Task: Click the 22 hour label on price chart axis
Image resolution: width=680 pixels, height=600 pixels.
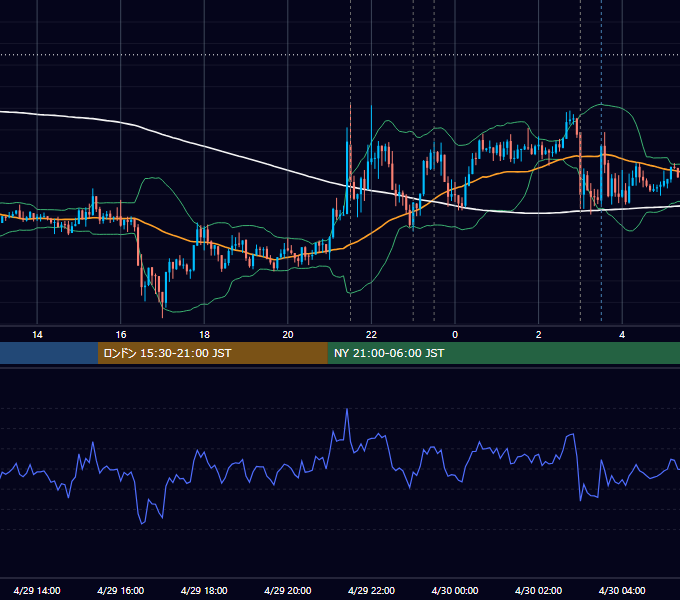Action: point(371,334)
